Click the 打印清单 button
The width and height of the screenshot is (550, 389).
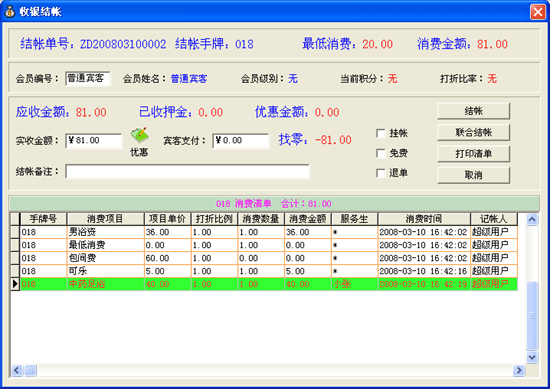click(x=473, y=154)
